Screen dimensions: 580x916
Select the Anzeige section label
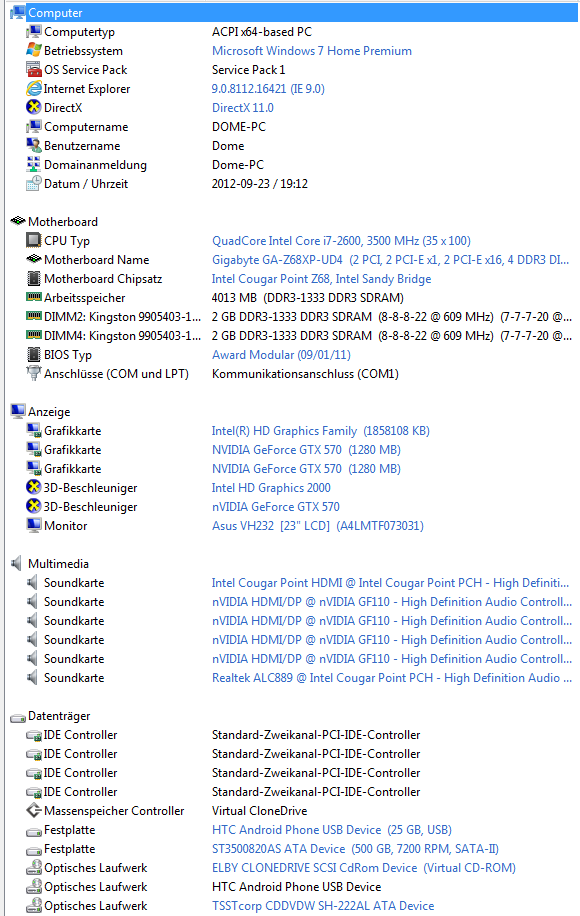tap(49, 412)
